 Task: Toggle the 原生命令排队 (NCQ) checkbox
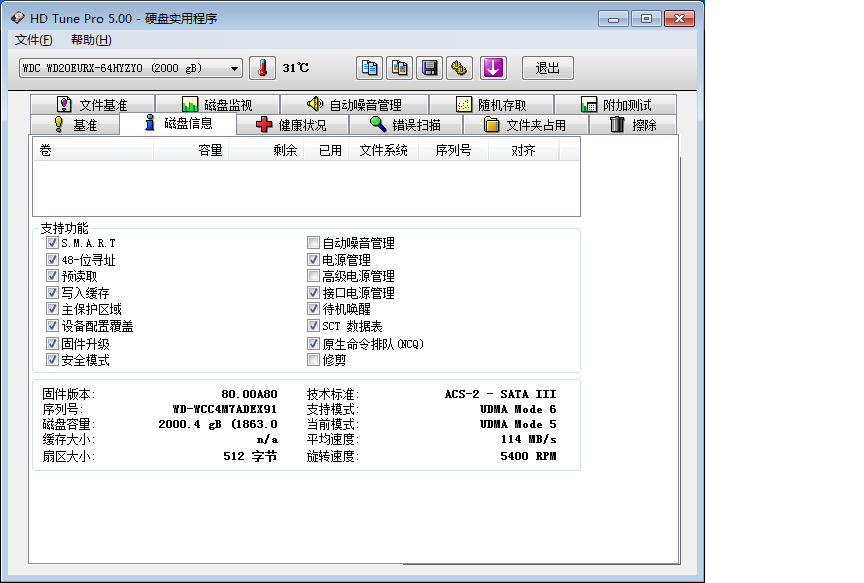314,344
